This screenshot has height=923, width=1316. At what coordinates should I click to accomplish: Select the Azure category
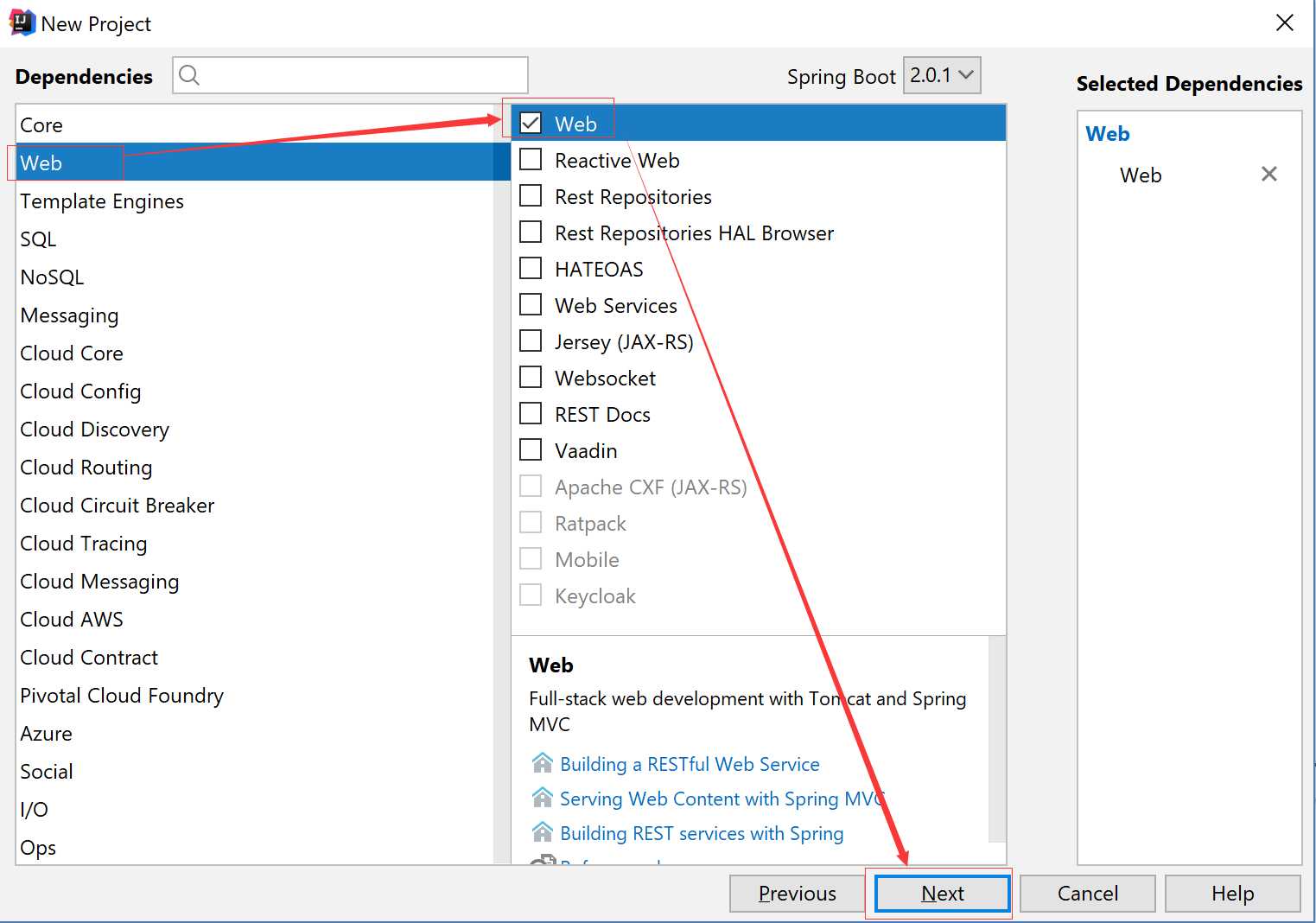coord(255,734)
